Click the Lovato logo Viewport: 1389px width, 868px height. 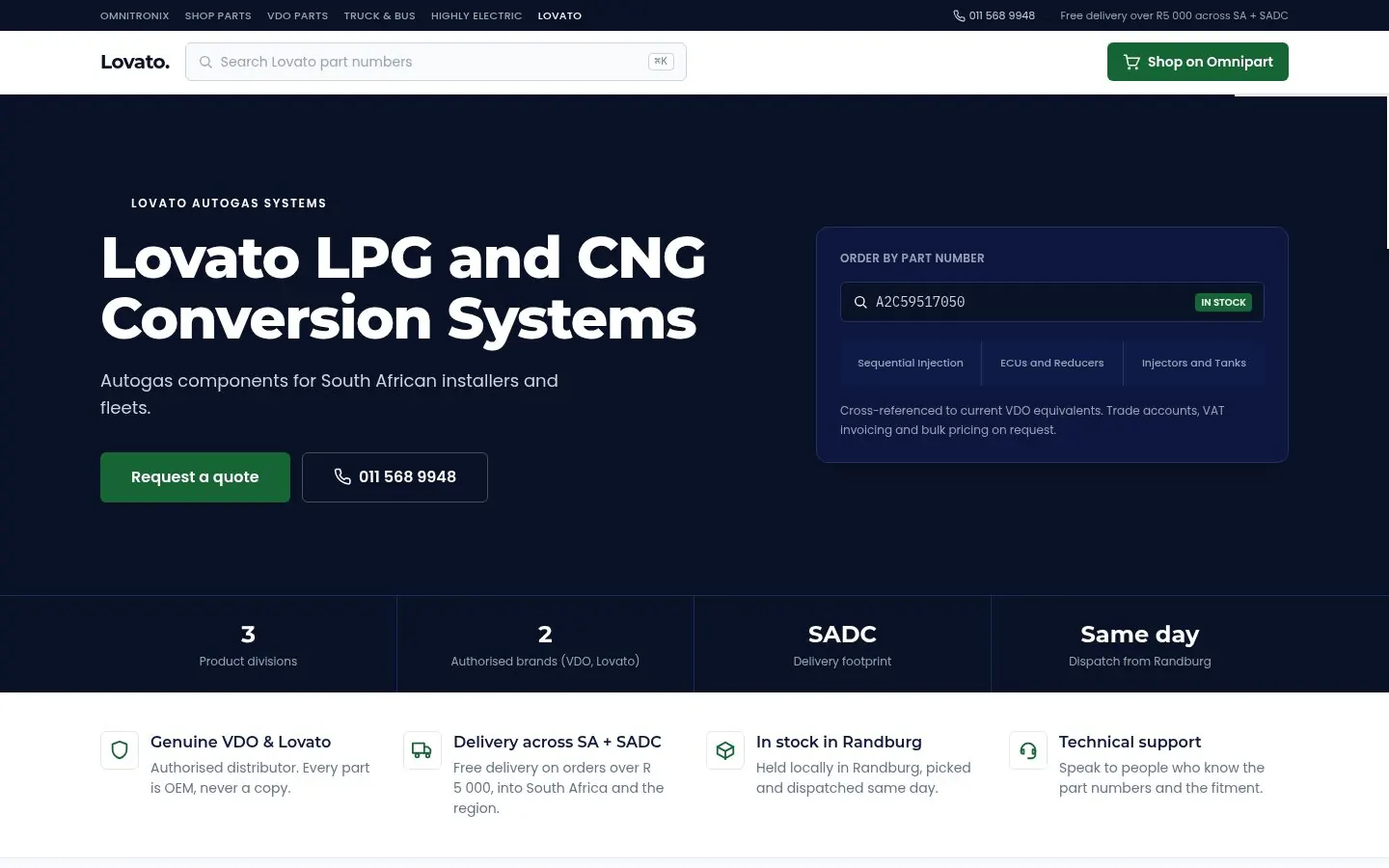tap(135, 62)
